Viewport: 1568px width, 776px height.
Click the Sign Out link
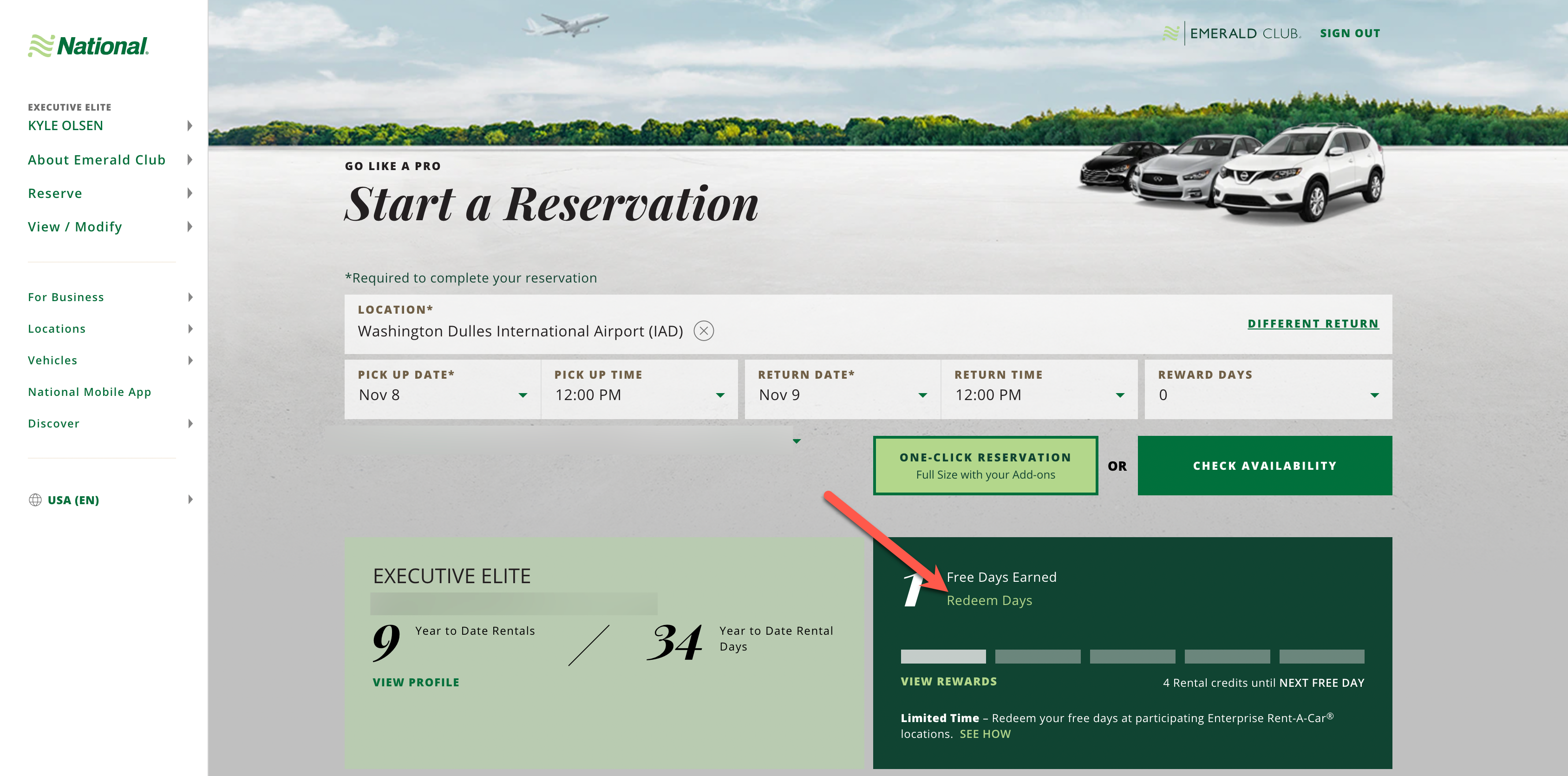[1350, 33]
